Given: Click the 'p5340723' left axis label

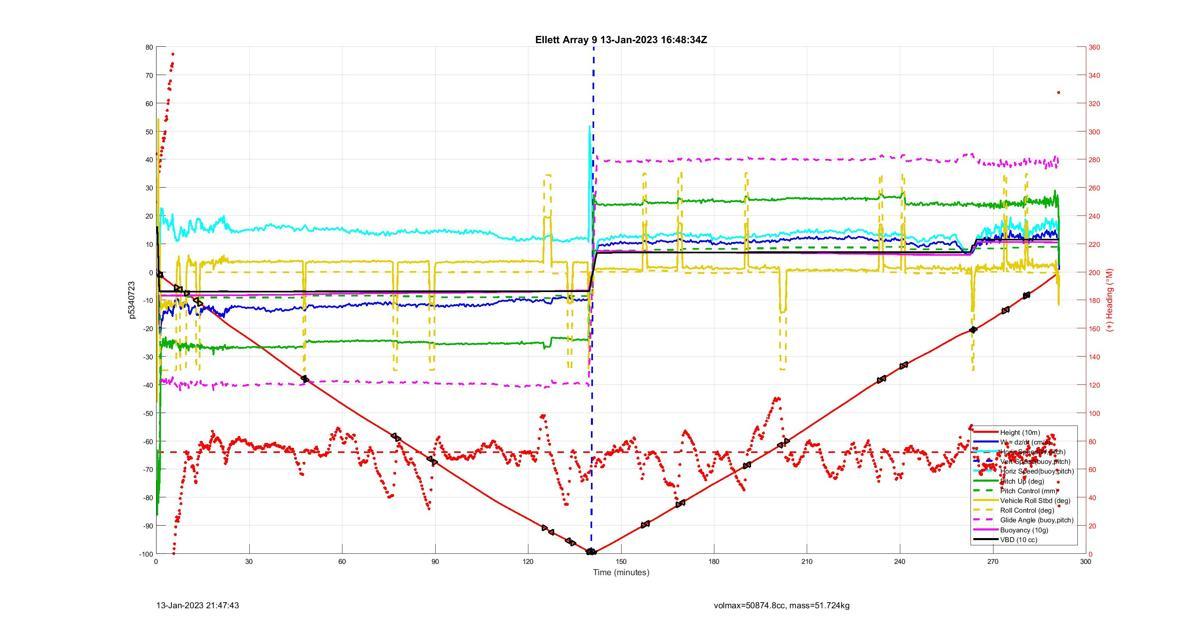Looking at the screenshot, I should tap(131, 300).
